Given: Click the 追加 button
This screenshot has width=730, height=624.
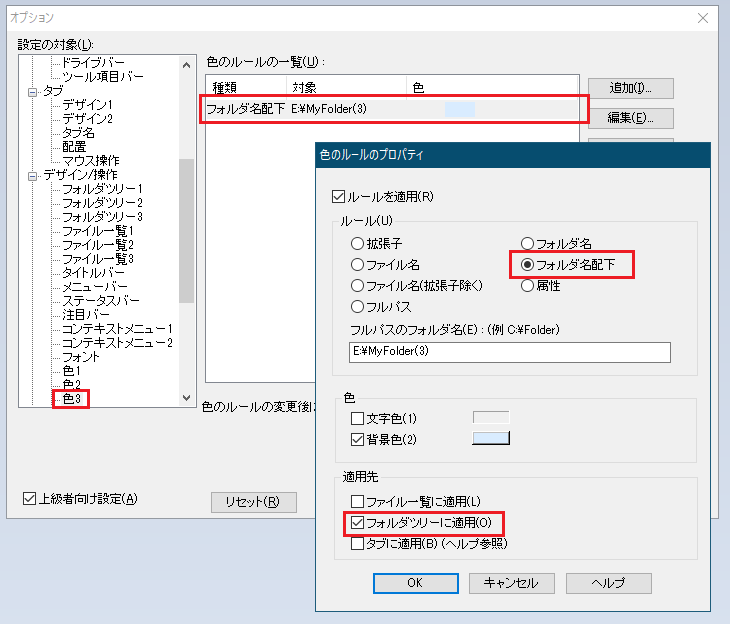Looking at the screenshot, I should pos(630,88).
